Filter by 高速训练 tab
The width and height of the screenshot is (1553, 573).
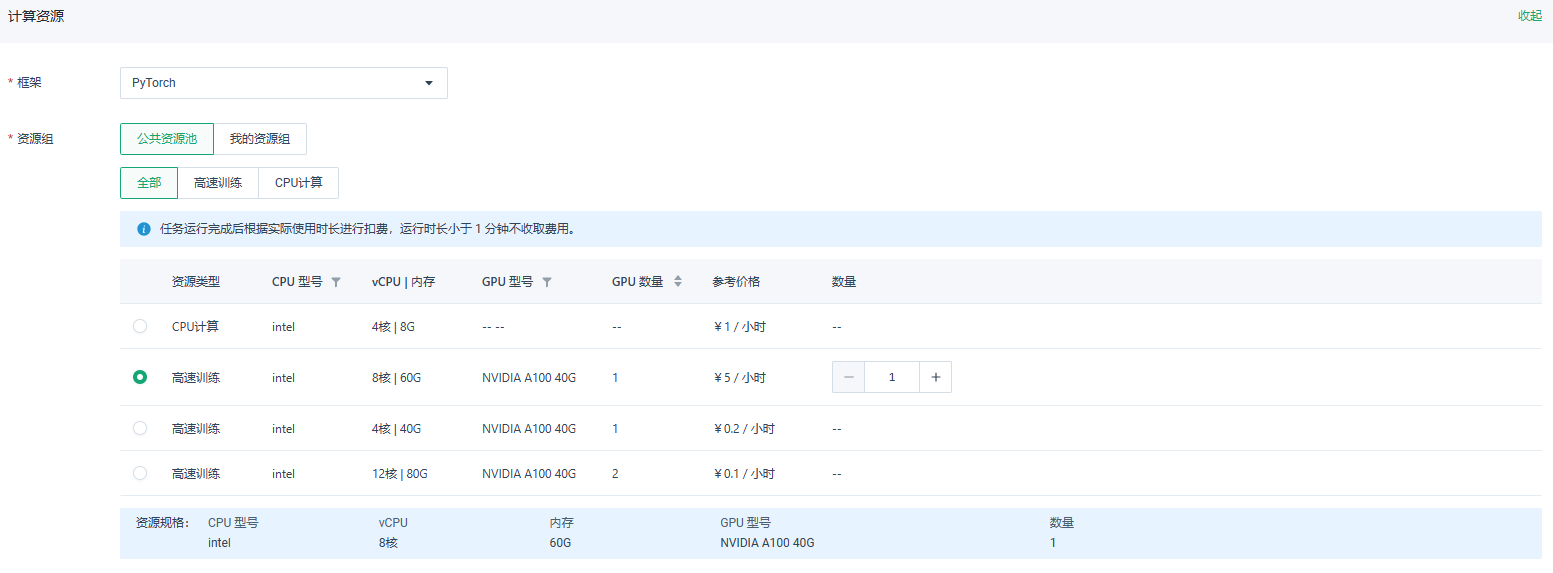[x=218, y=183]
